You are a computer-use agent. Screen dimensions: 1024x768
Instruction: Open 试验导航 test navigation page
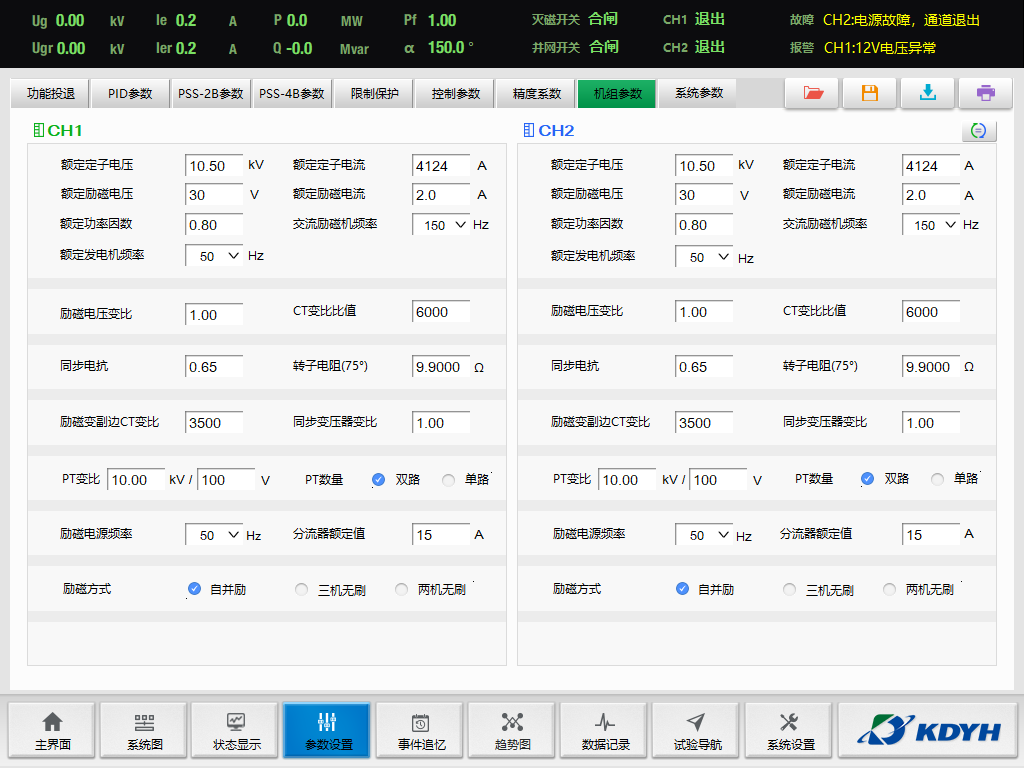click(696, 731)
